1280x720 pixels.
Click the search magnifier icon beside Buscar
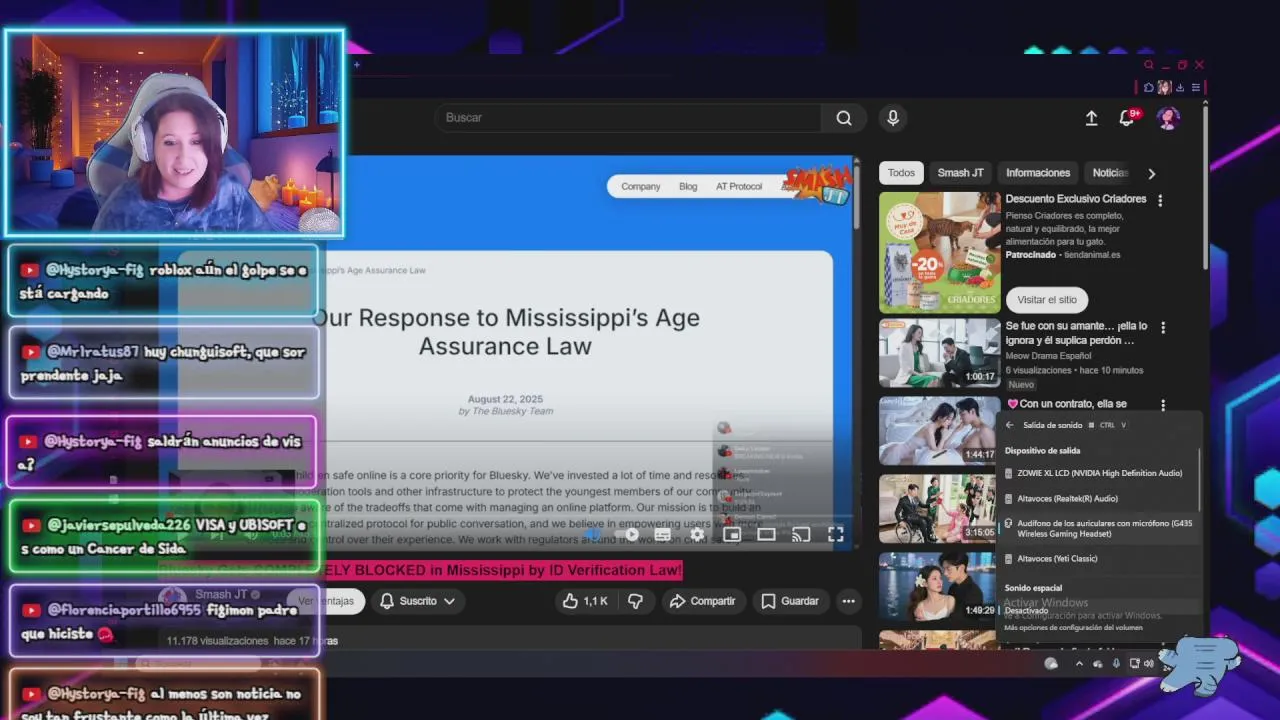(x=844, y=118)
